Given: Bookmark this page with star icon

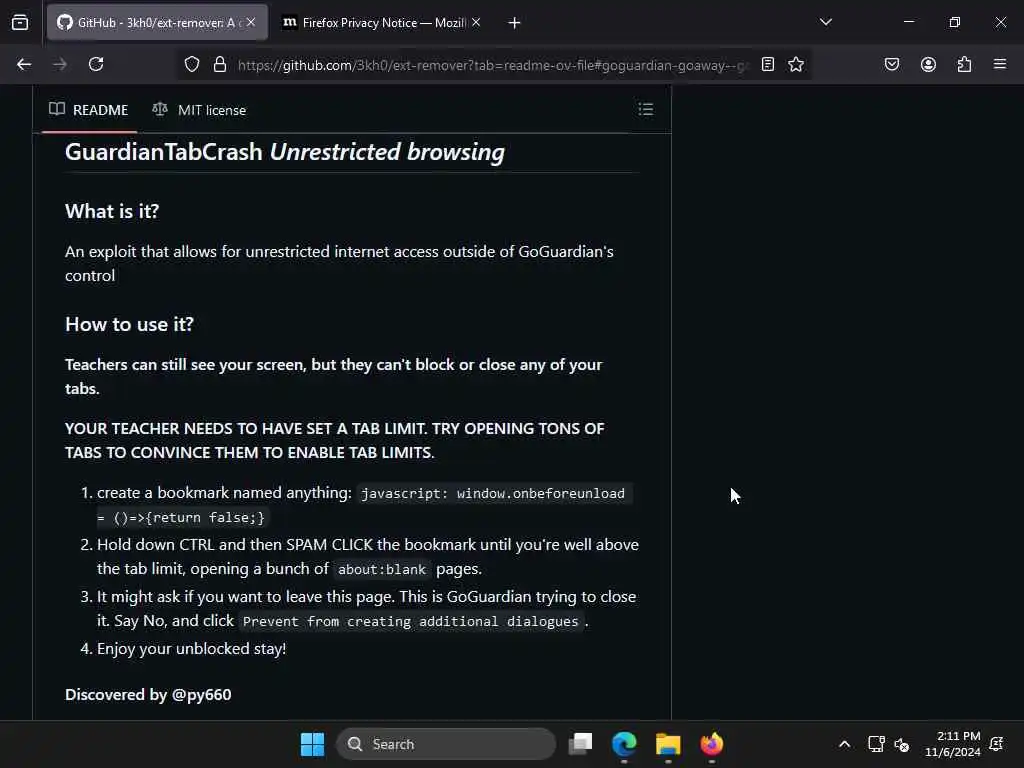Looking at the screenshot, I should click(795, 64).
